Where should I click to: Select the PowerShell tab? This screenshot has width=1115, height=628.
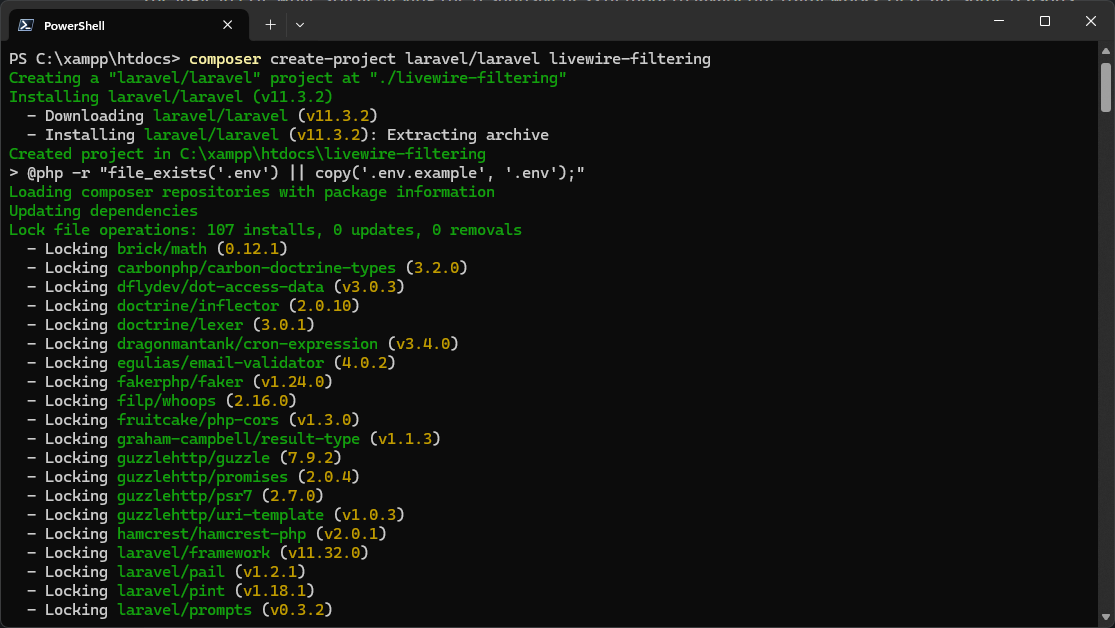129,26
